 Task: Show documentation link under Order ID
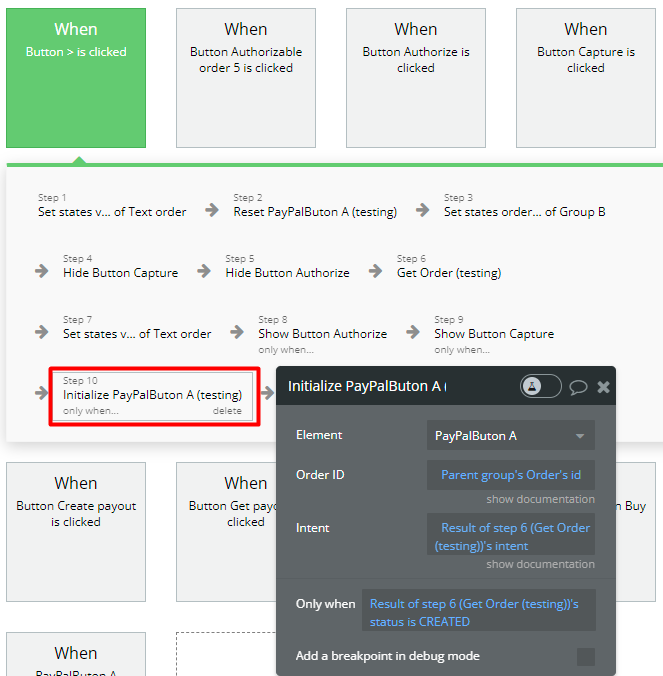[540, 499]
